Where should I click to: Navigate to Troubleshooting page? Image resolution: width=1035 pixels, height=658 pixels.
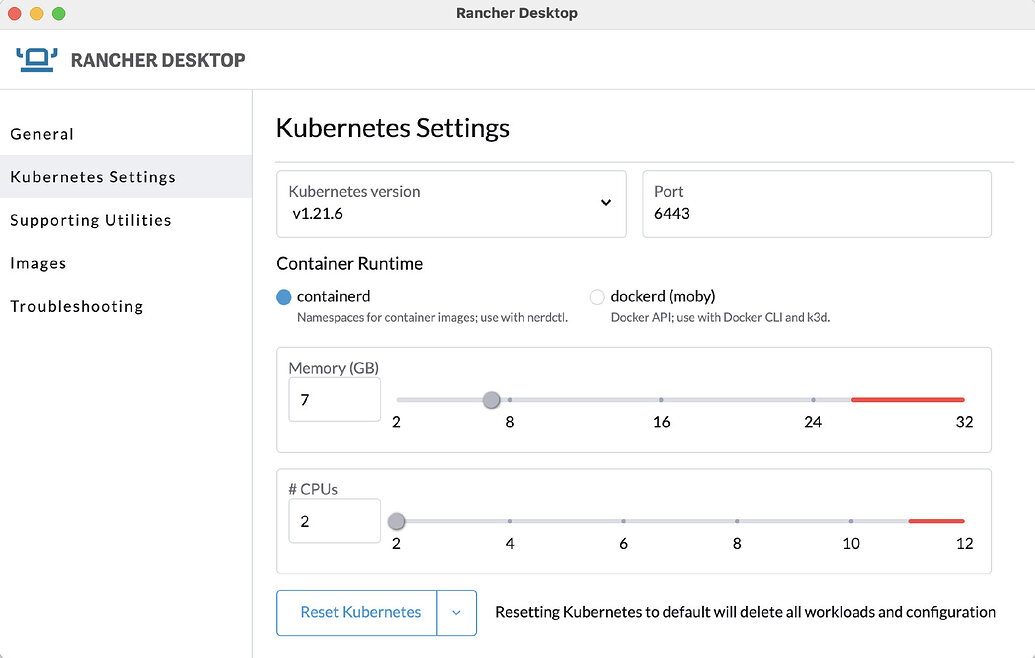(77, 306)
